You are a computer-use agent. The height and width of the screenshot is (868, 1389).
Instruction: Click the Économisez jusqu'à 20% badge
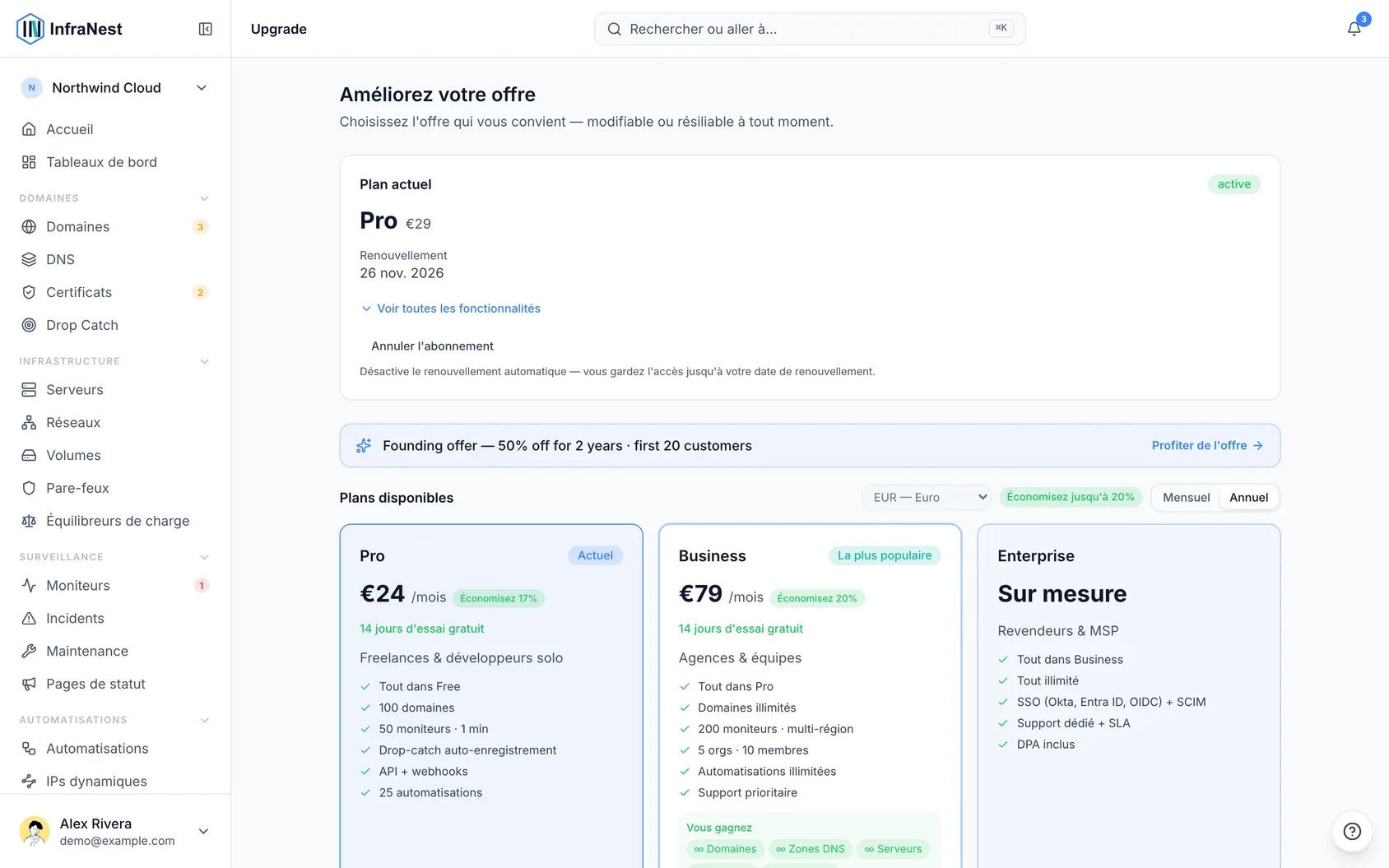point(1071,497)
